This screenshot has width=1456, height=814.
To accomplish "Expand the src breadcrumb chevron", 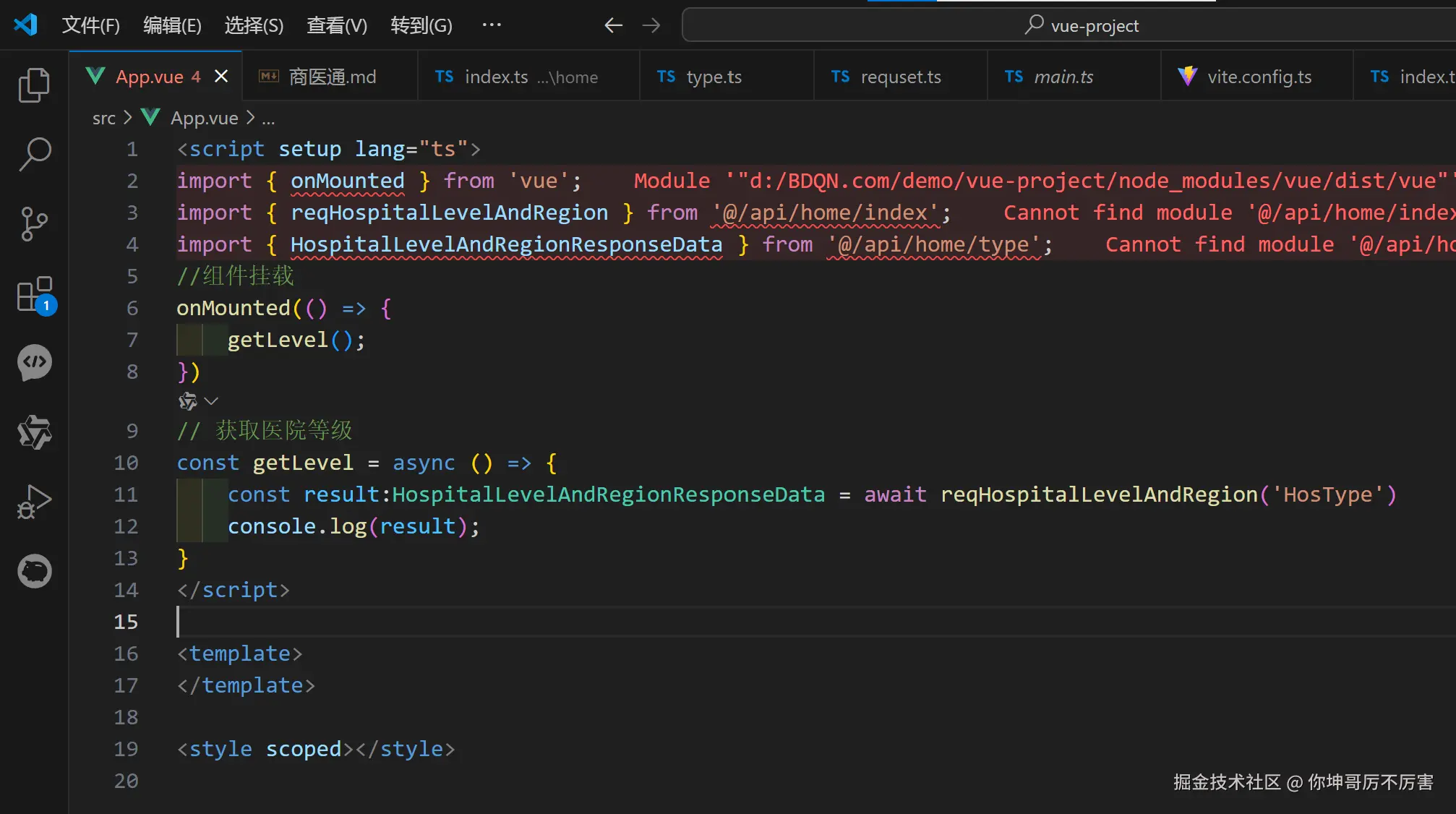I will (x=127, y=118).
